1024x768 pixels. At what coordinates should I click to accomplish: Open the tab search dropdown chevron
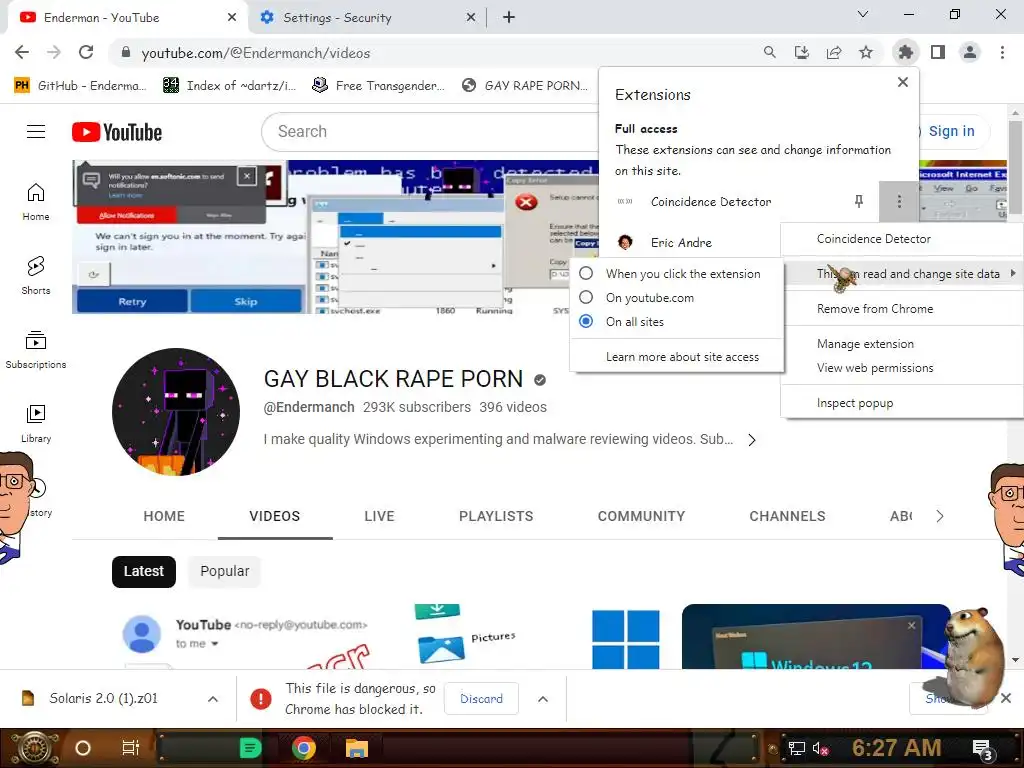click(x=863, y=14)
